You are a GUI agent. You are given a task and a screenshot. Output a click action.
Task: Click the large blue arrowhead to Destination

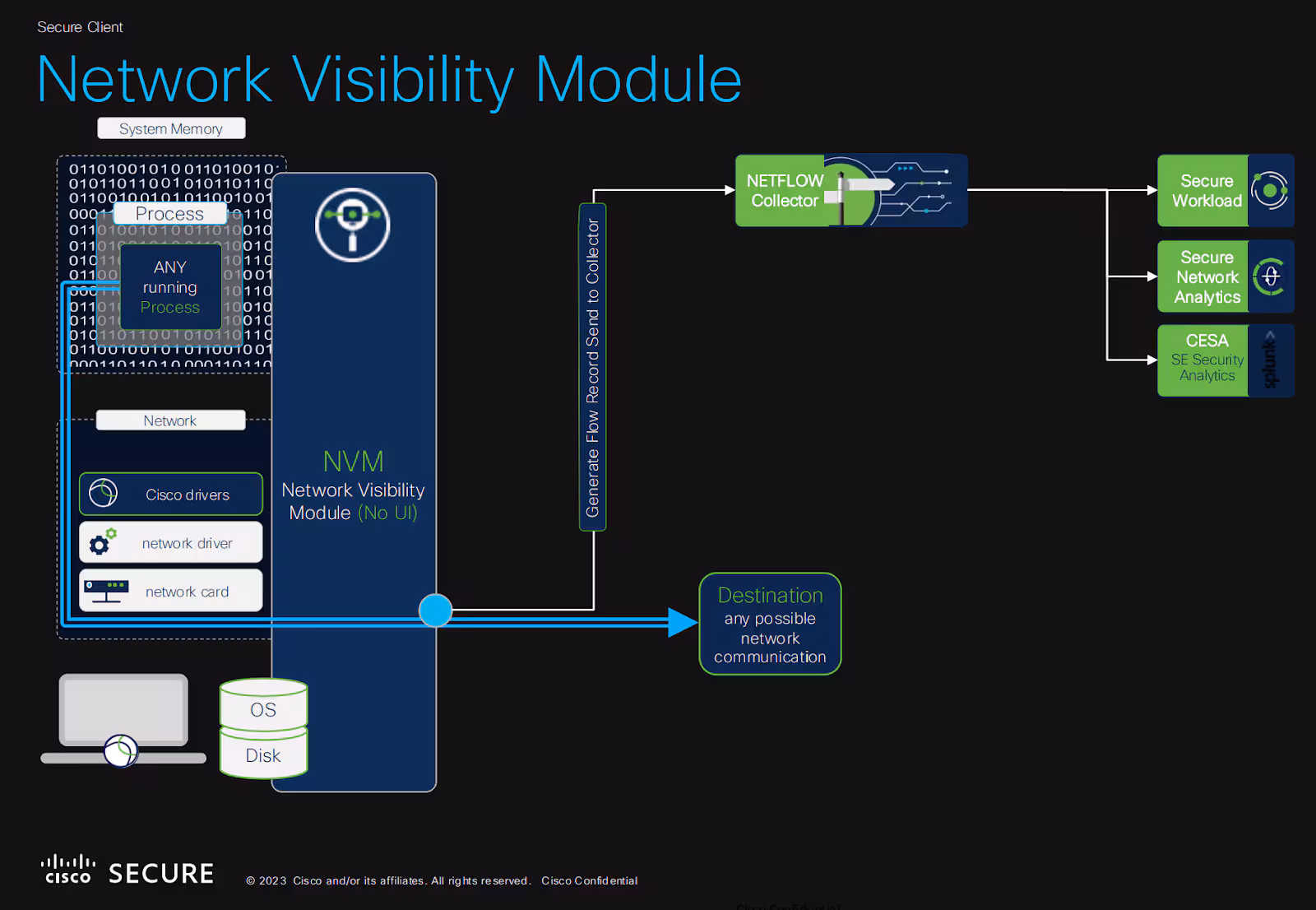pos(683,623)
